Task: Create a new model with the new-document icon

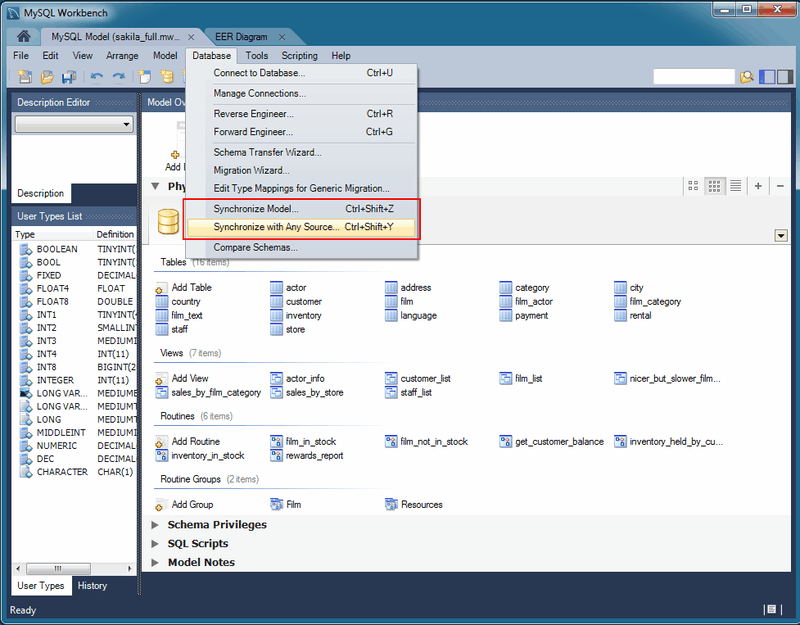Action: pos(24,76)
